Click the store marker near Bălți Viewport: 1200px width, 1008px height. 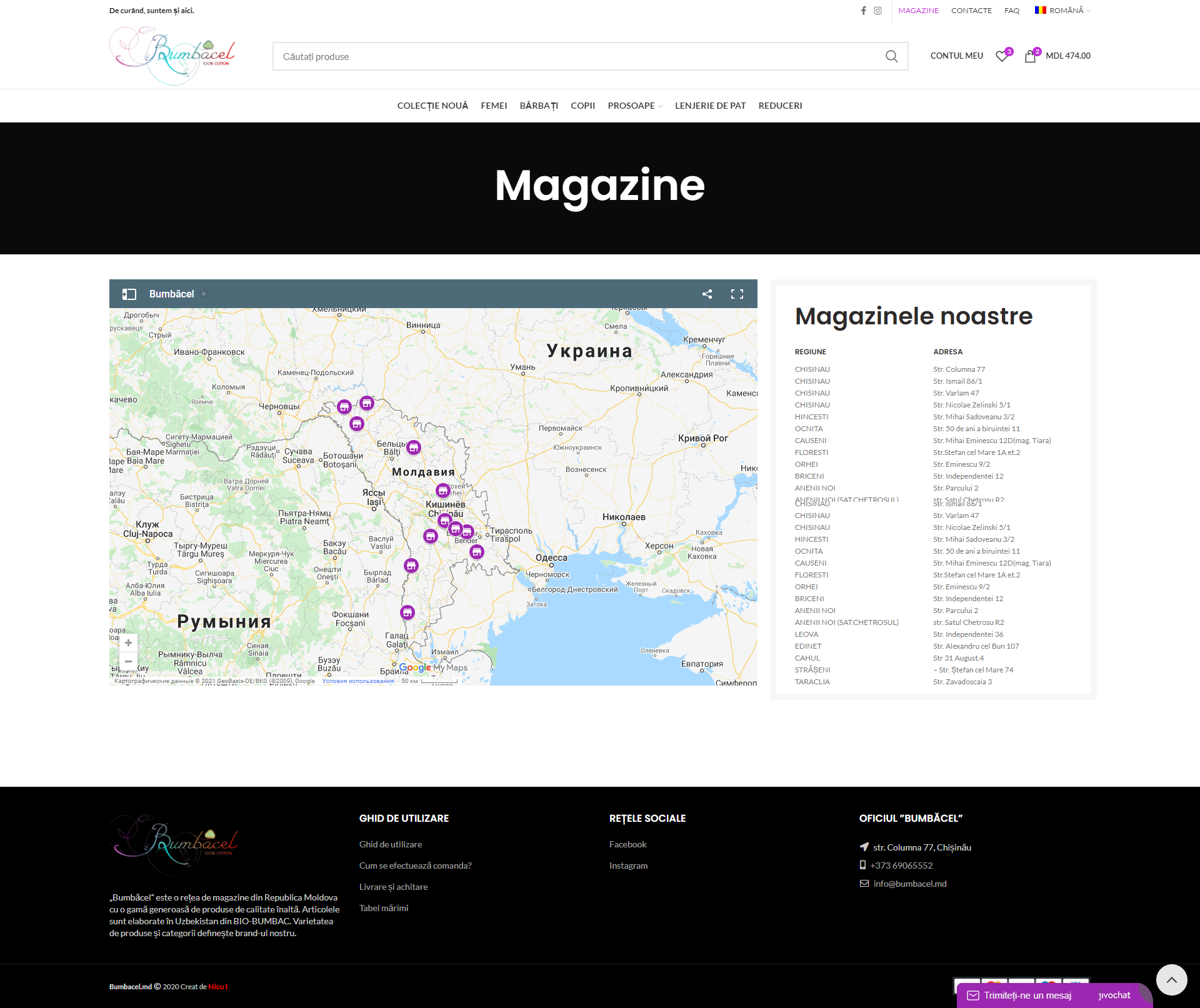(414, 447)
